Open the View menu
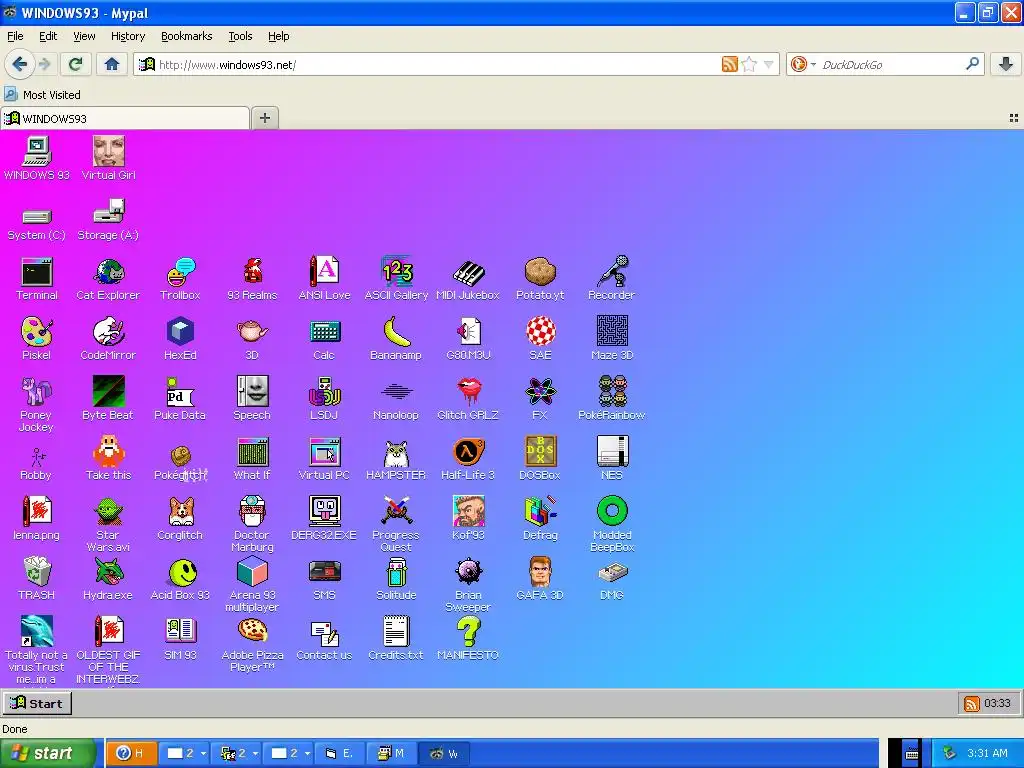This screenshot has height=768, width=1024. pos(84,36)
